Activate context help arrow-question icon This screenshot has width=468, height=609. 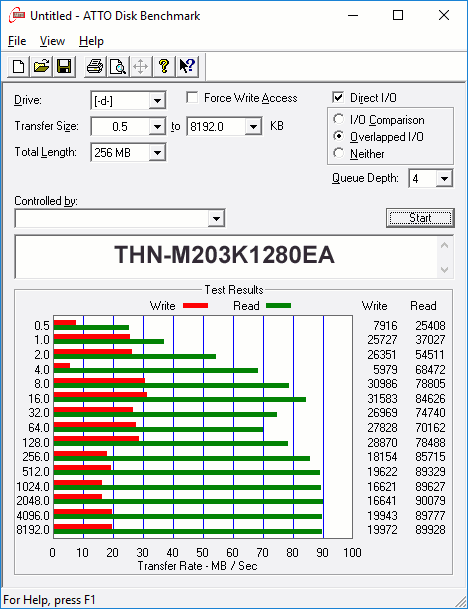(x=187, y=66)
